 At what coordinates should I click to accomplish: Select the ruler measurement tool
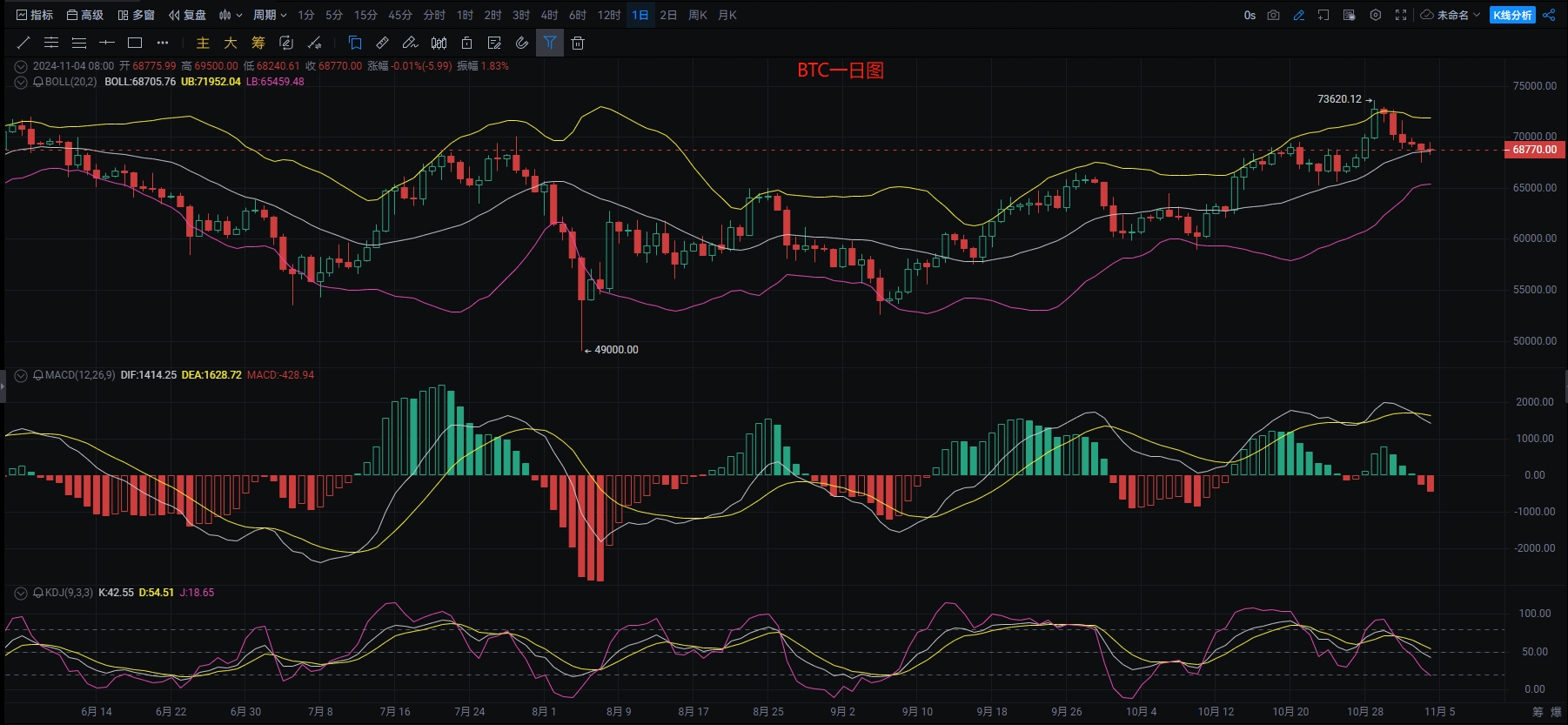[382, 43]
